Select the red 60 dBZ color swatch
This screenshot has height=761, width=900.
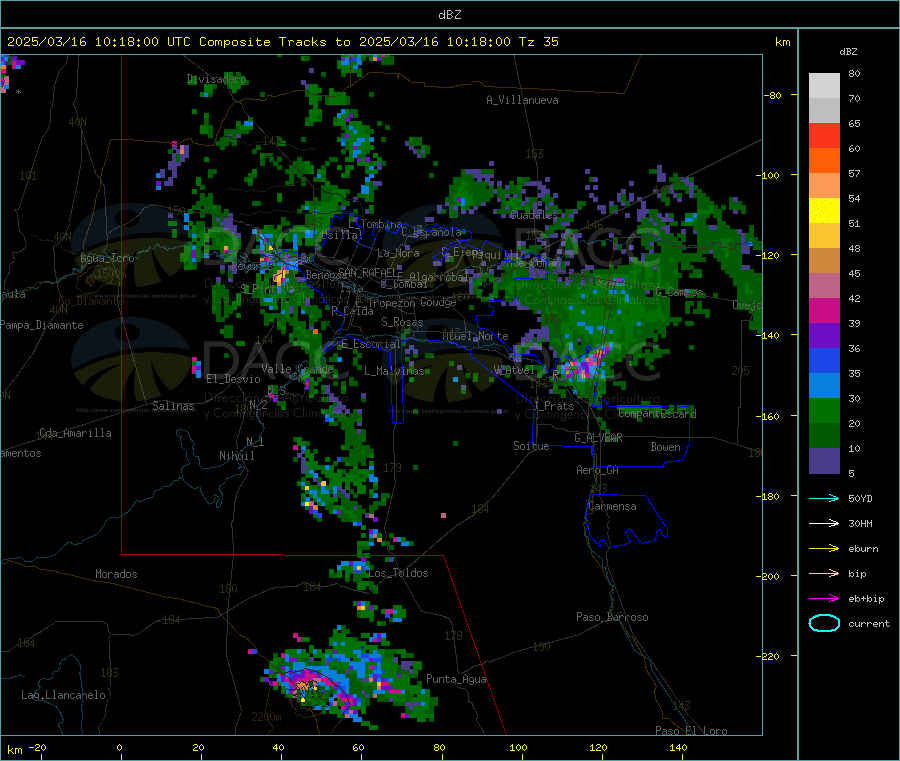click(x=824, y=135)
